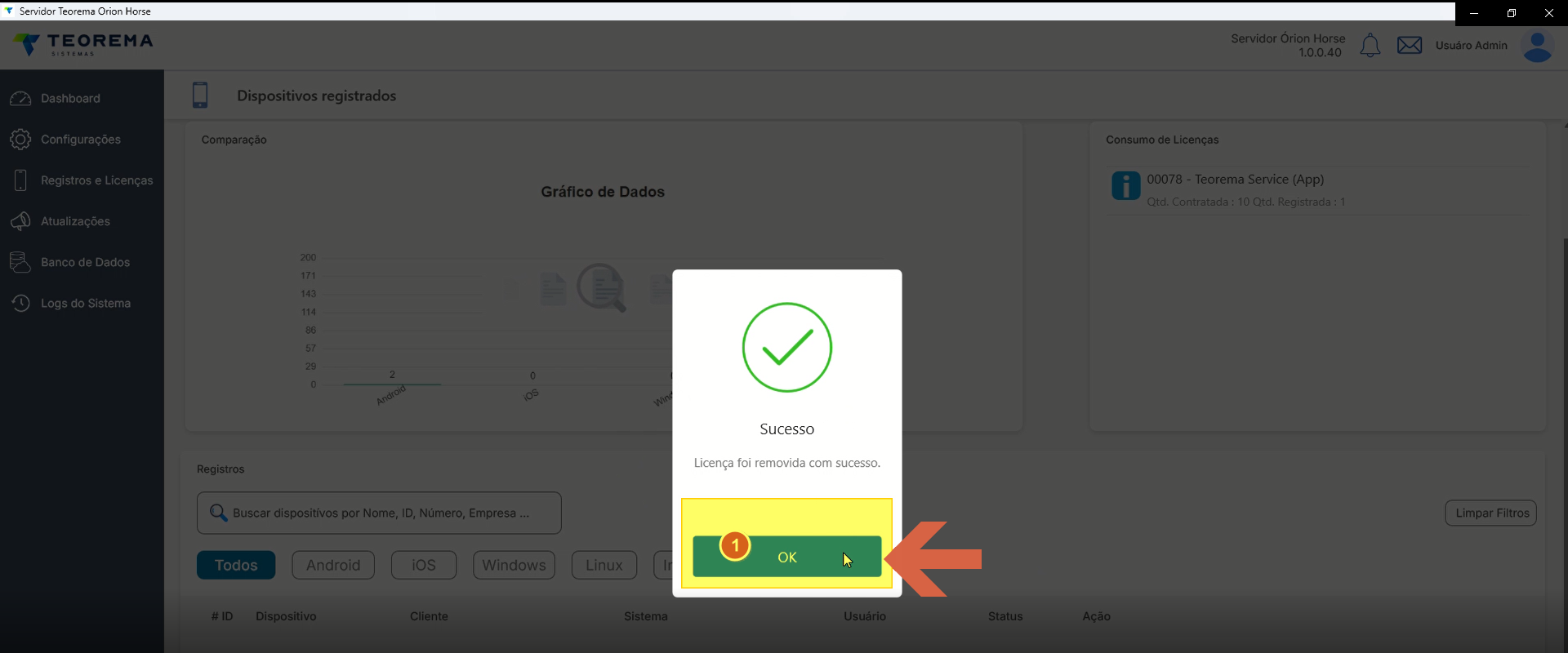Click the # ID column header
The height and width of the screenshot is (653, 1568).
click(x=222, y=616)
